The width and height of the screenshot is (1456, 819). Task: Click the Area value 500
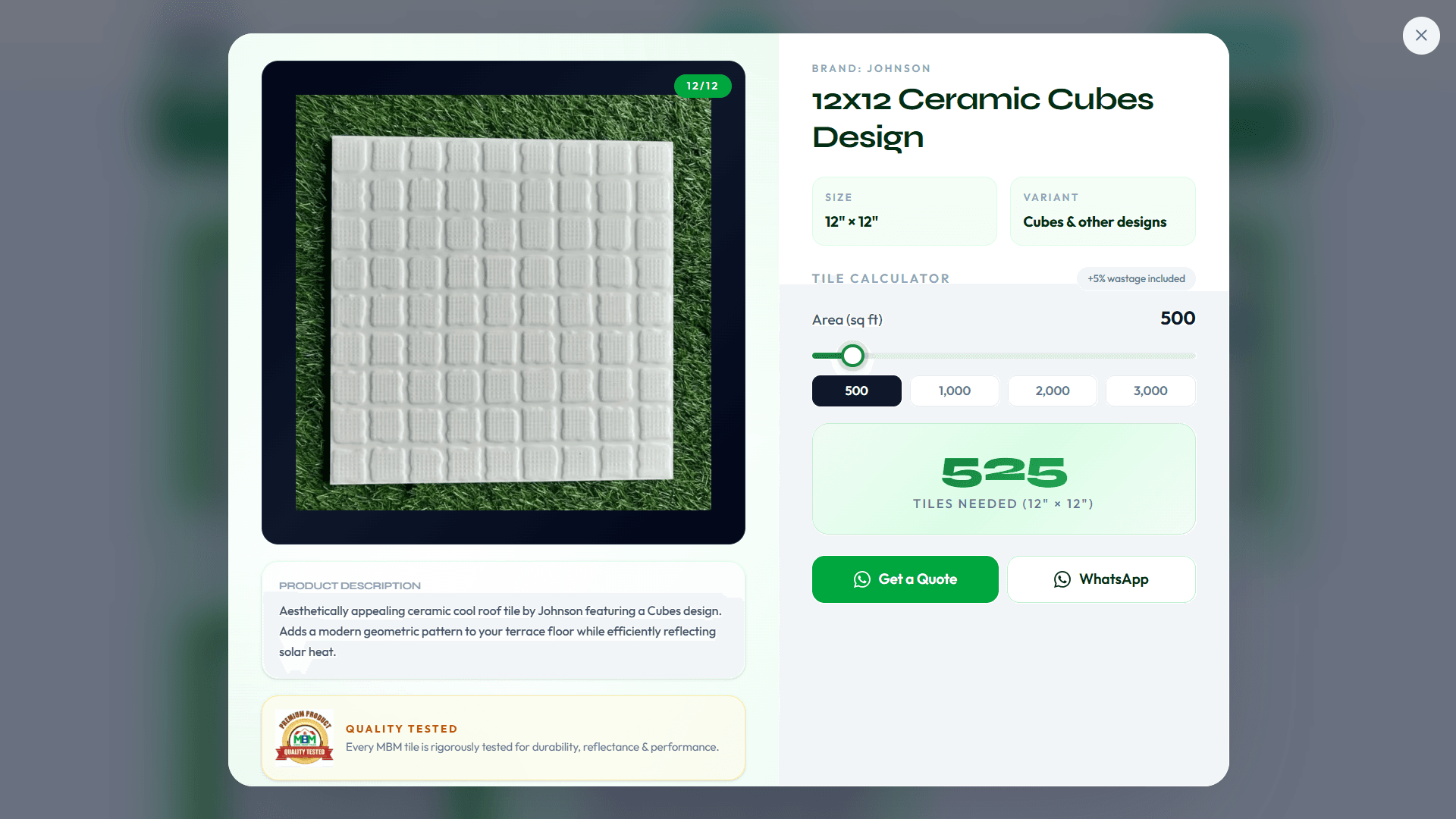click(1178, 318)
